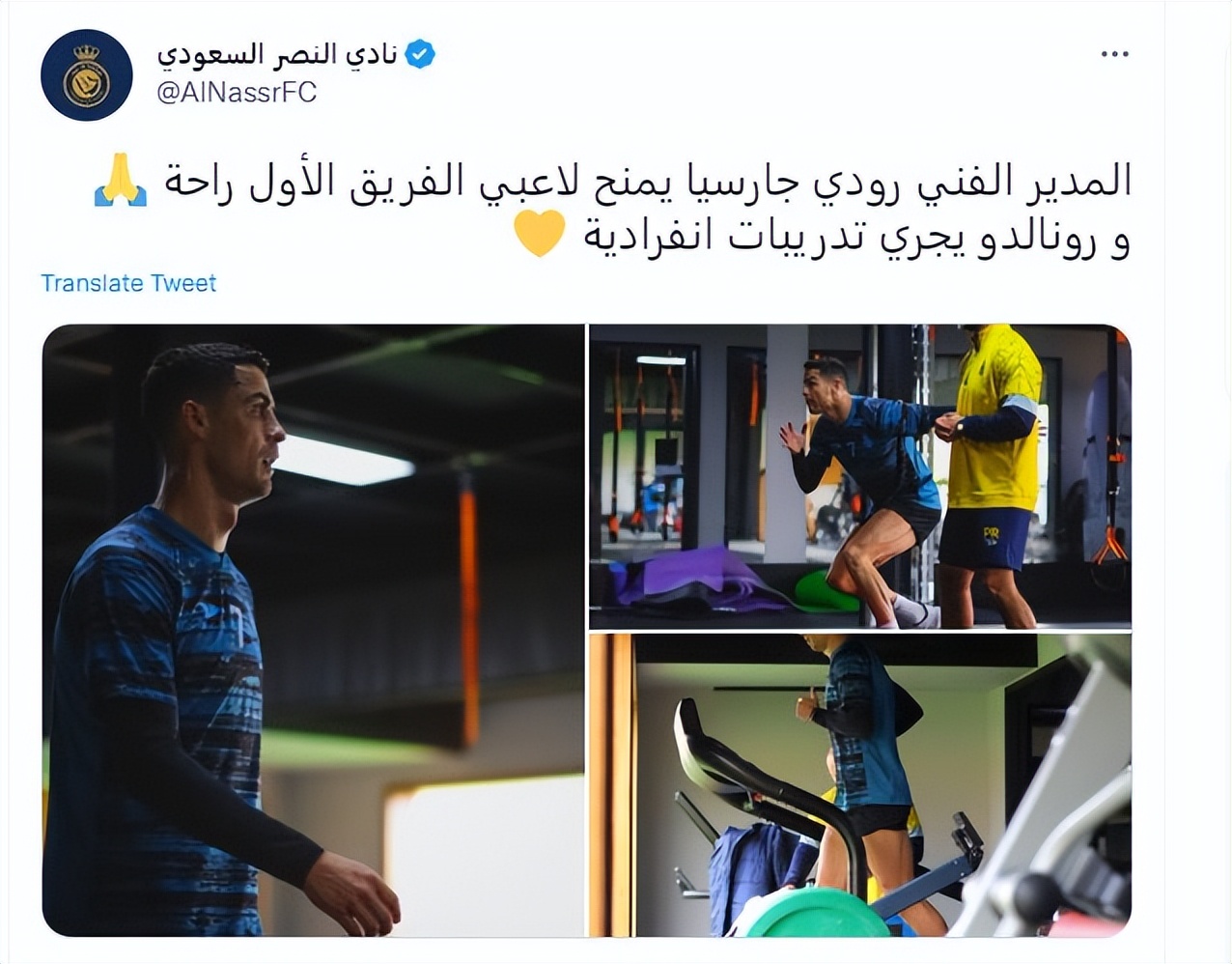
Task: Click the trainer in the yellow shirt
Action: [991, 473]
